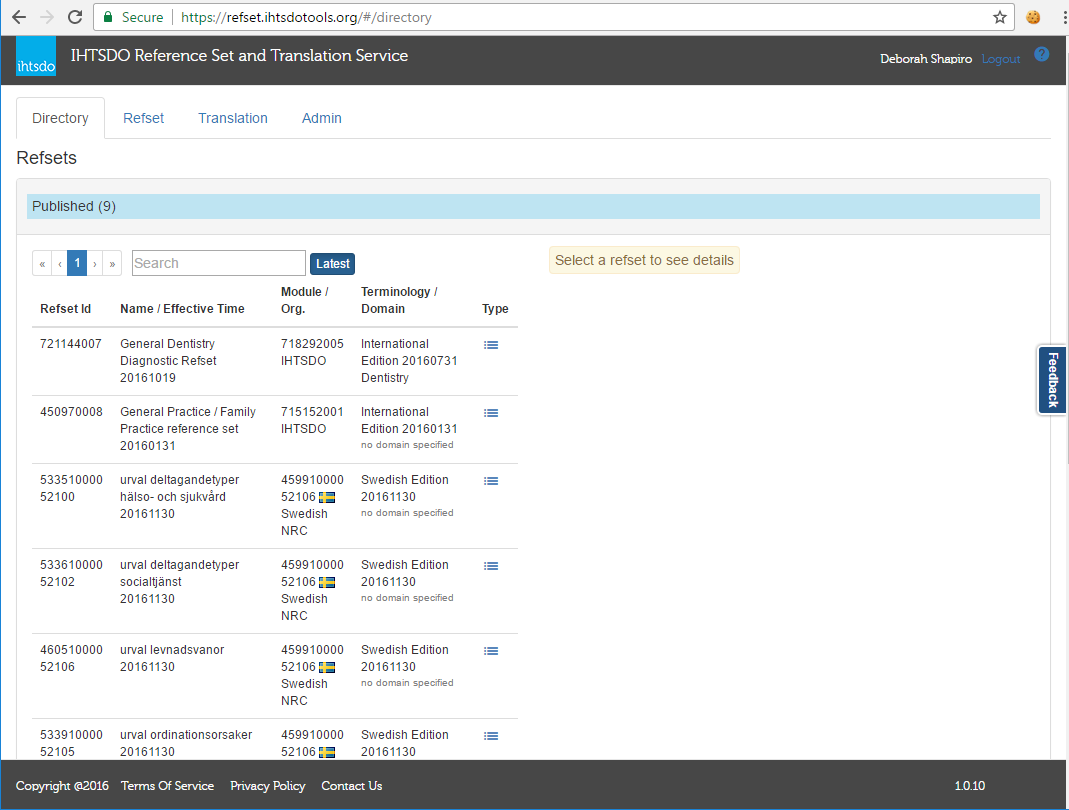Select refset 53351000052100
Viewport: 1069px width, 810px height.
click(71, 488)
